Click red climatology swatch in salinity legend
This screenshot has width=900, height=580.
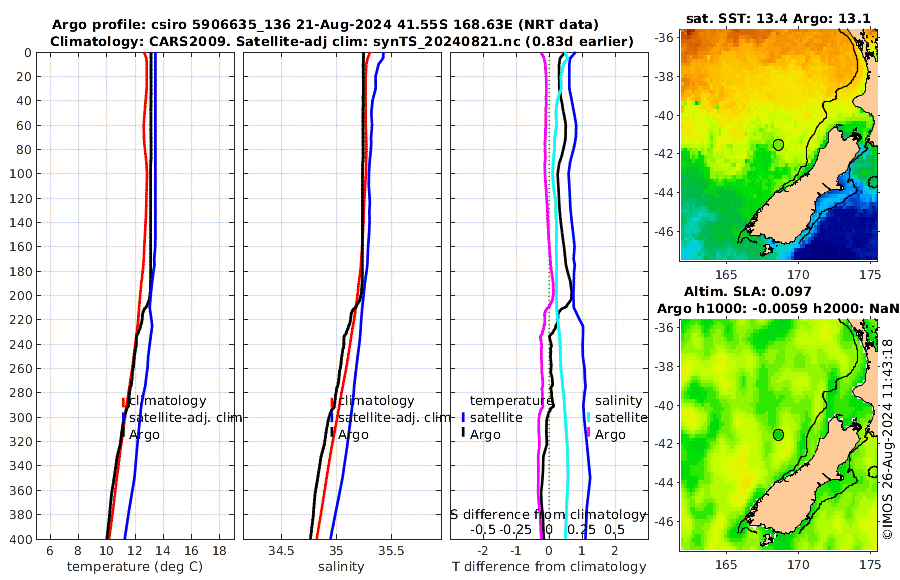332,402
